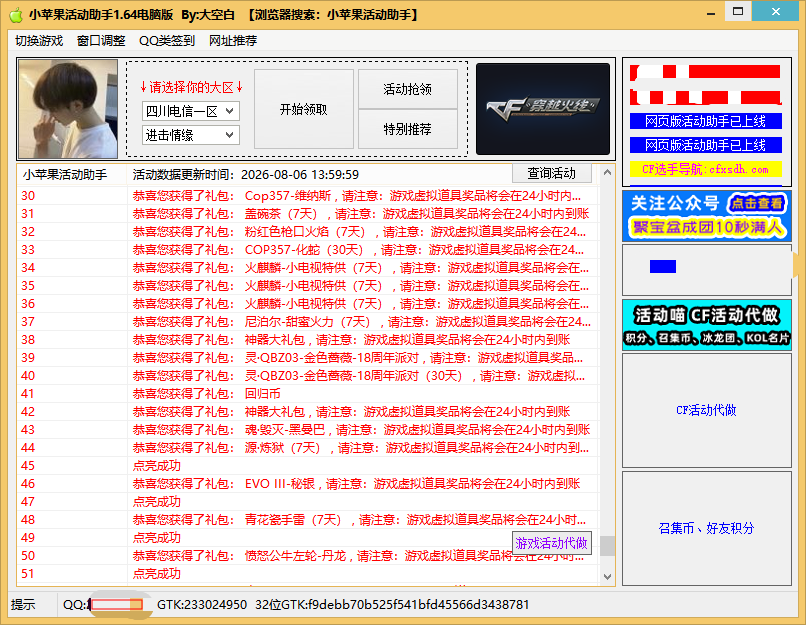Select log row 37 尼泊尔-甜蜜火力

click(x=307, y=322)
